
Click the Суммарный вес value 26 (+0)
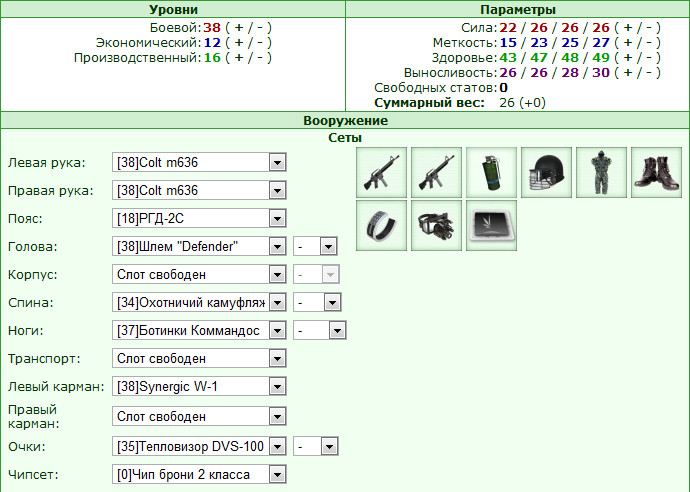click(x=522, y=103)
